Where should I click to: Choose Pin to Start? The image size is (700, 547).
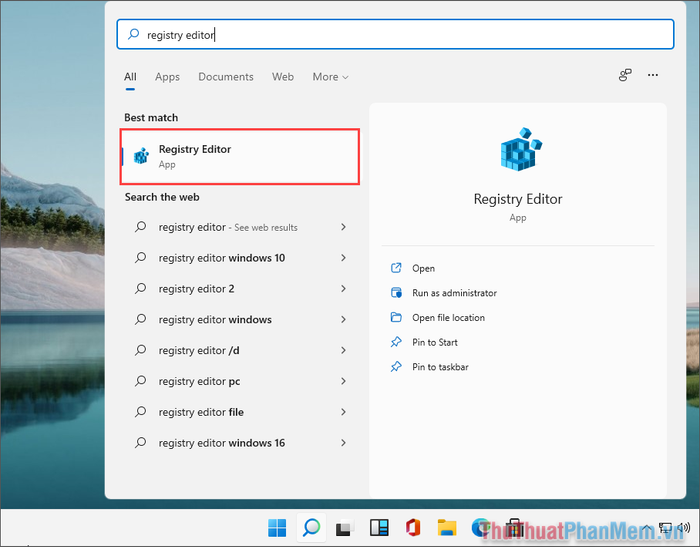(x=435, y=342)
